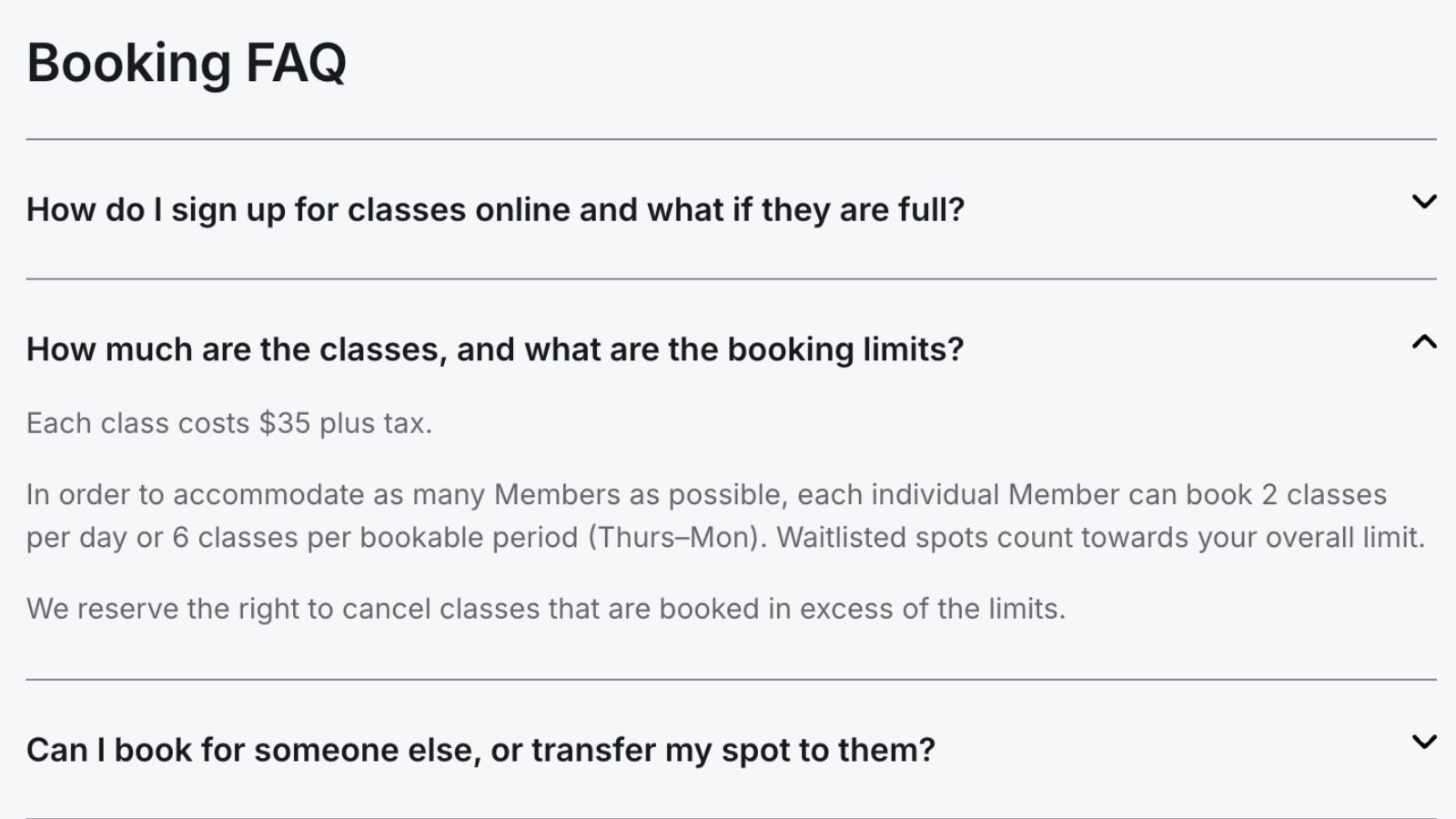Image resolution: width=1456 pixels, height=819 pixels.
Task: Click the Booking FAQ heading
Action: tap(187, 64)
